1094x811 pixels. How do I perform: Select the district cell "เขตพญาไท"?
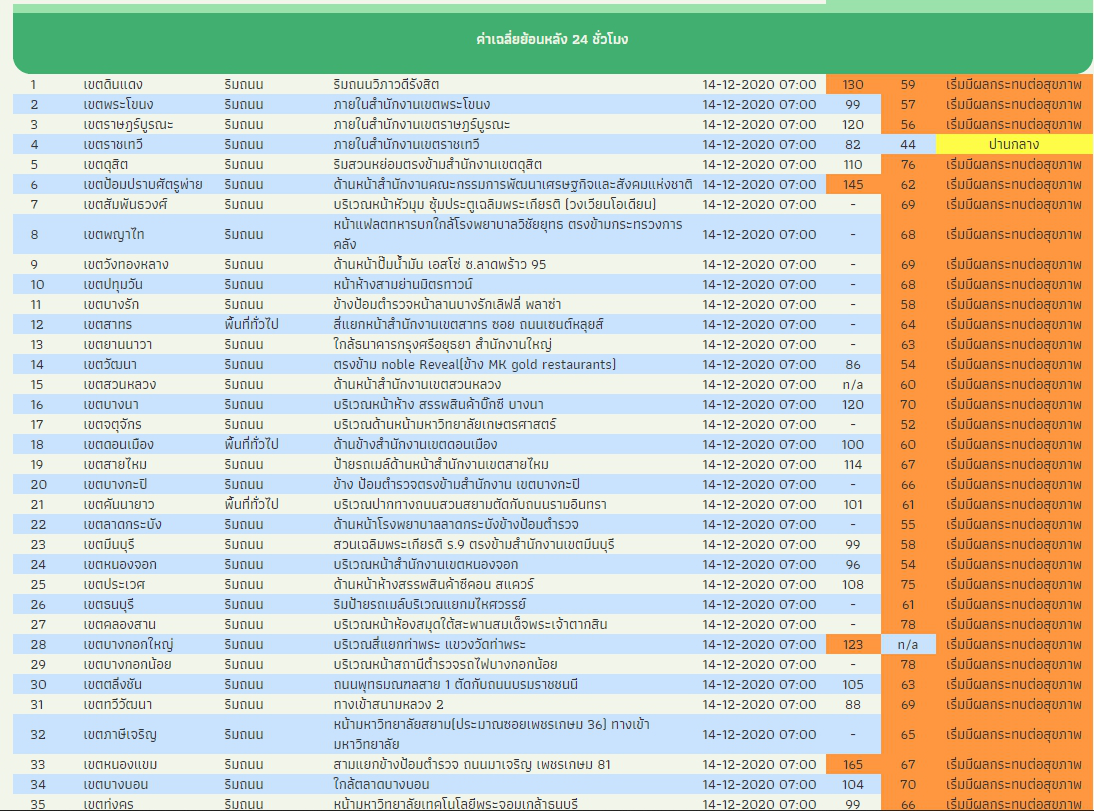114,235
